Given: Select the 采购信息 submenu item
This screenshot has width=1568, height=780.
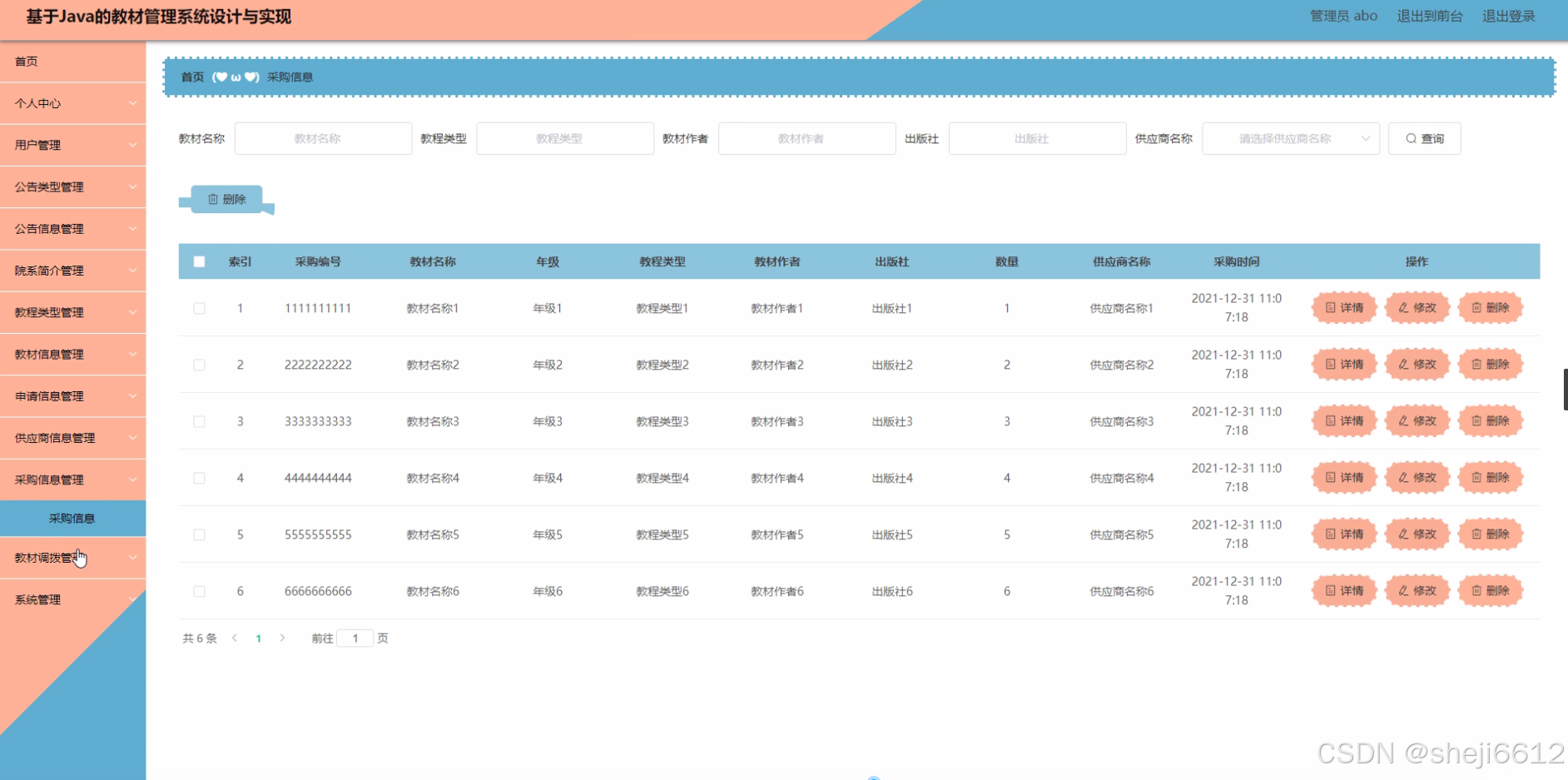Looking at the screenshot, I should (x=73, y=517).
